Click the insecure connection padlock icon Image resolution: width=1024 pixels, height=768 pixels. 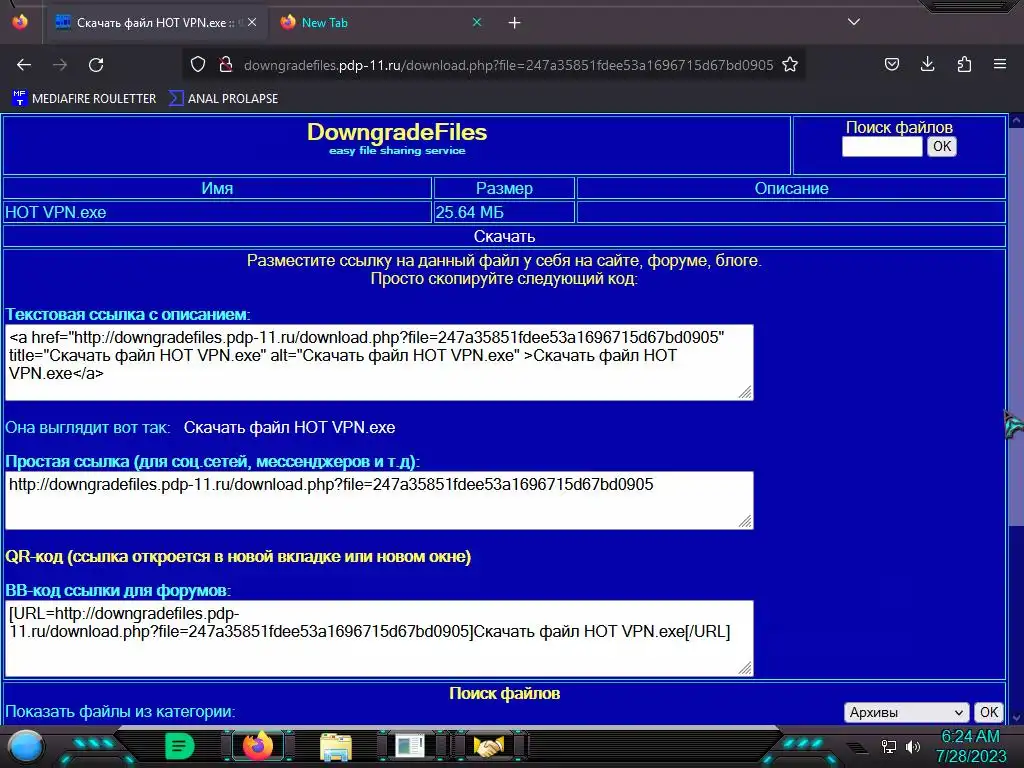point(226,64)
